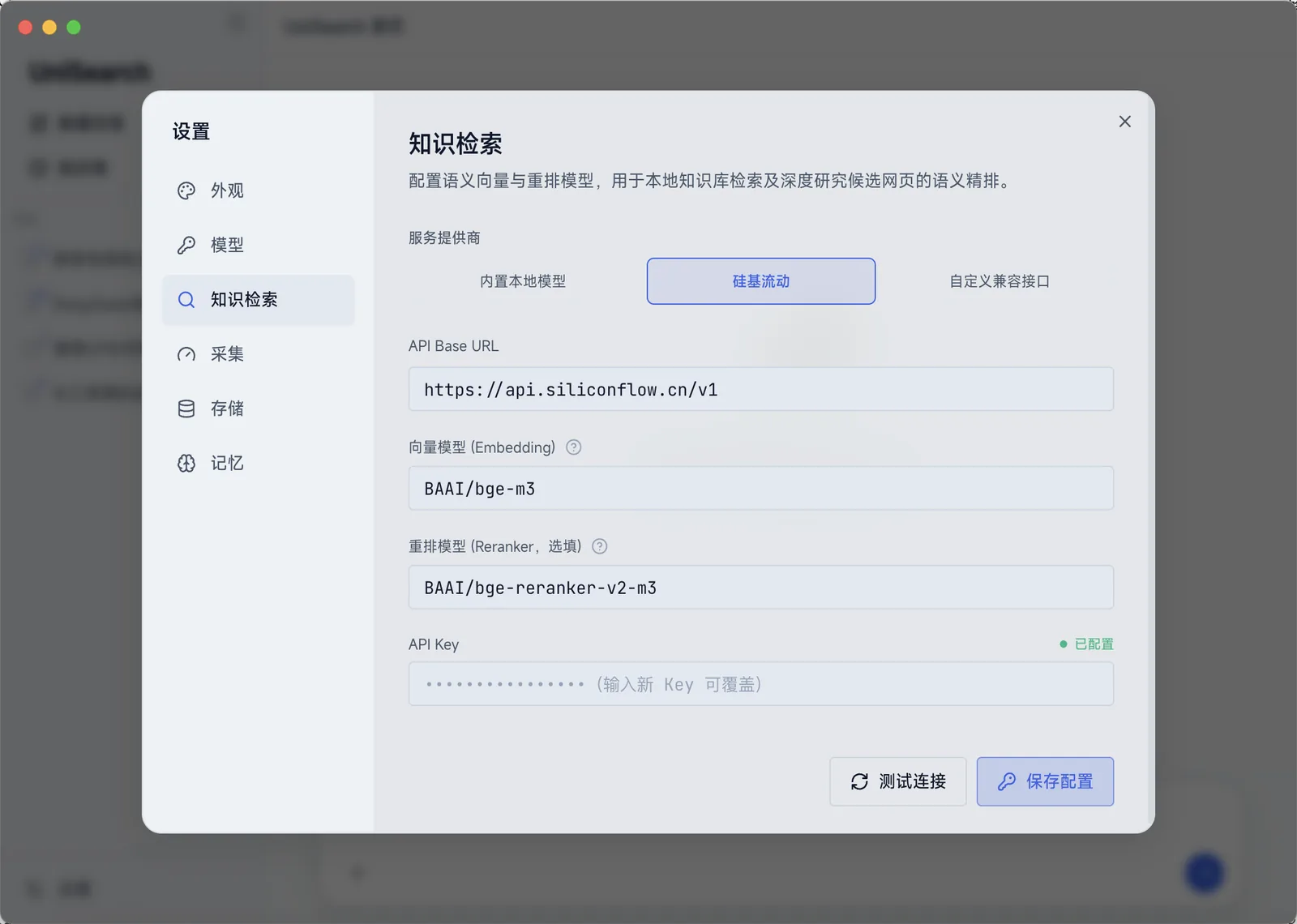Click the key icon in 保存配置 button
Screen dimensions: 1297x924
point(1007,781)
